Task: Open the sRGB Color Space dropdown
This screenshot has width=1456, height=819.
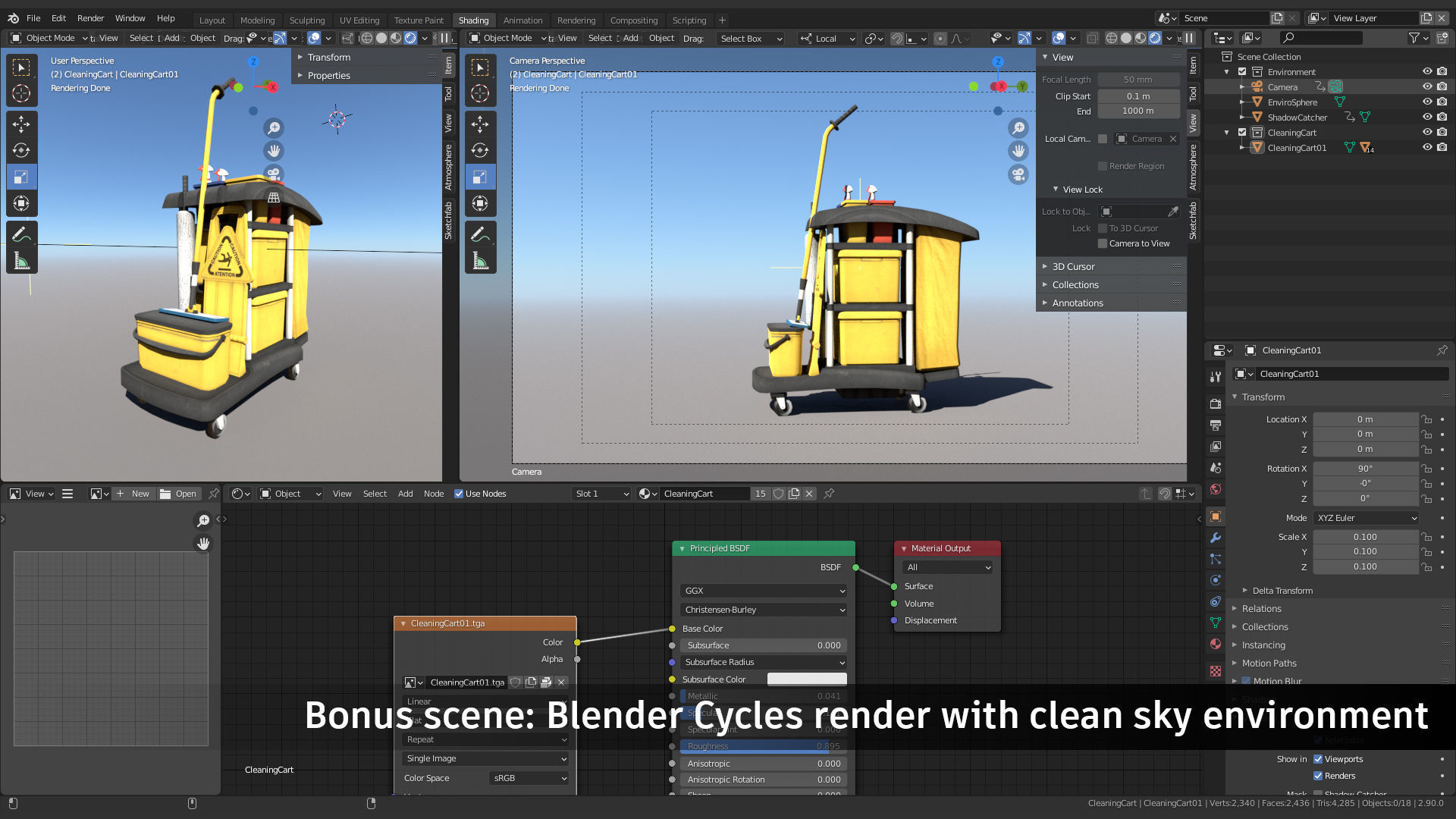Action: [529, 778]
